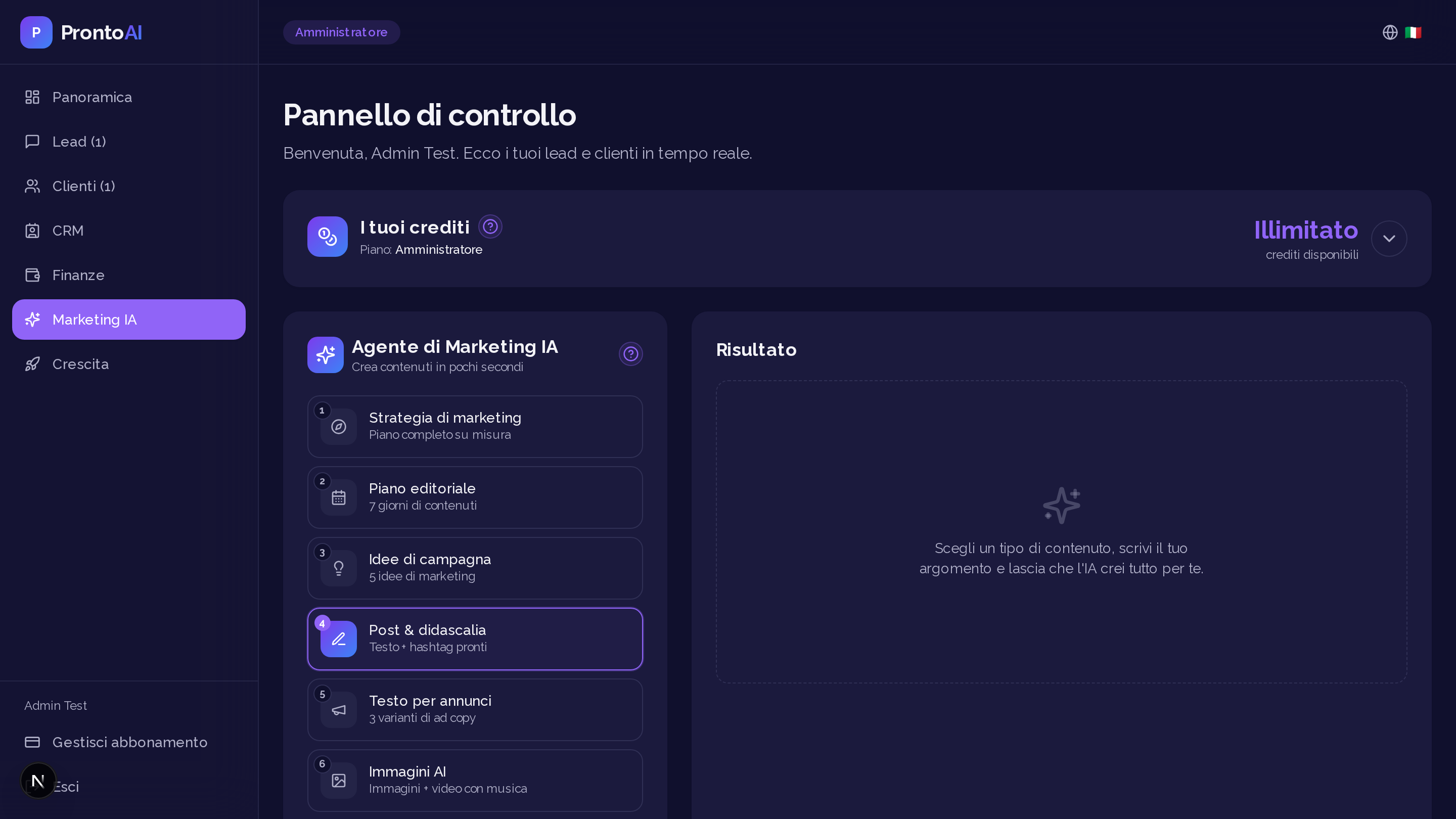Click the coins icon beside I tuoi crediti

pos(327,236)
